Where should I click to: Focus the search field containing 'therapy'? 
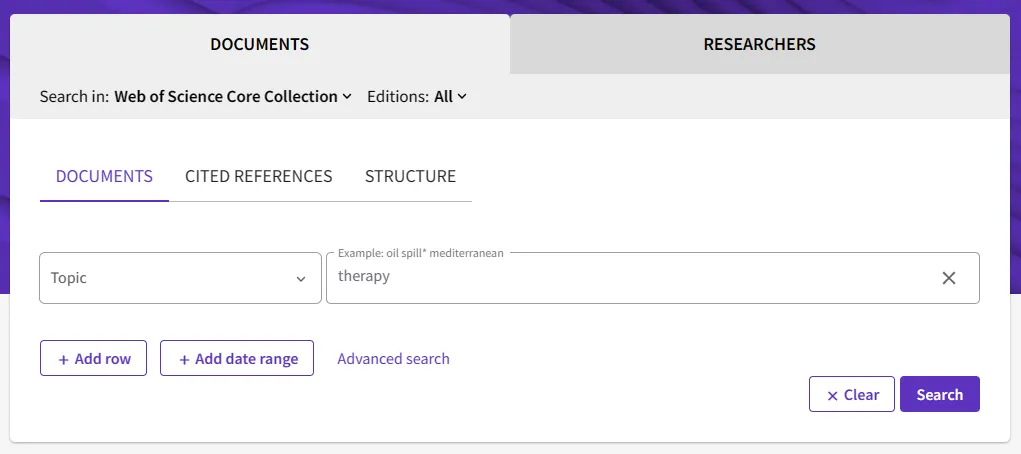coord(632,278)
